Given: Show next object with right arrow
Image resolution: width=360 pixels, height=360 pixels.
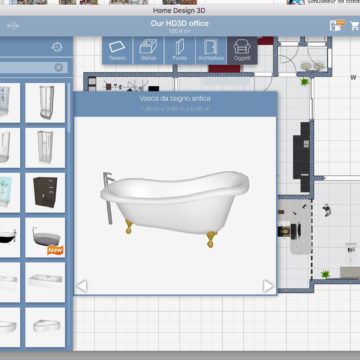Looking at the screenshot, I should [268, 286].
